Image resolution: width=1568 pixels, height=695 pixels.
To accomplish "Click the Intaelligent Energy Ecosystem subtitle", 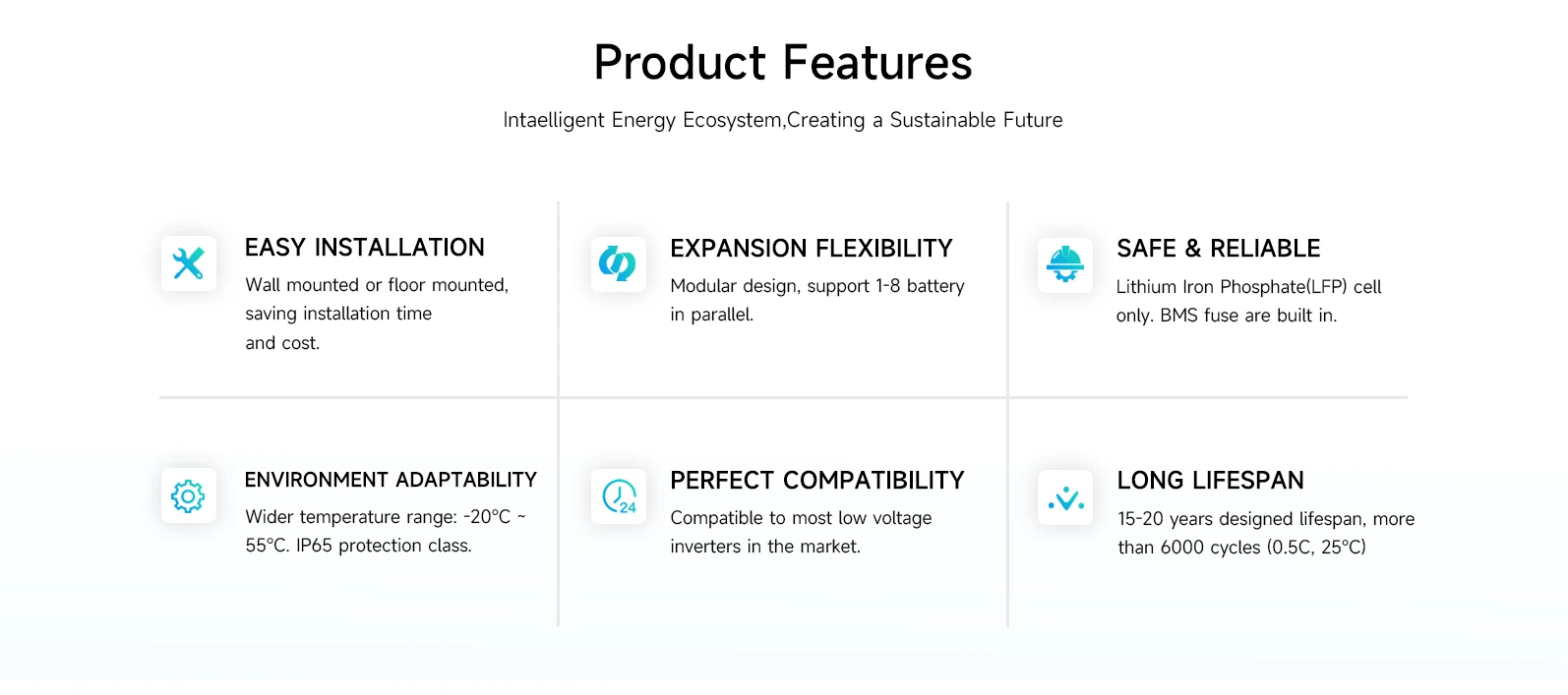I will (783, 120).
